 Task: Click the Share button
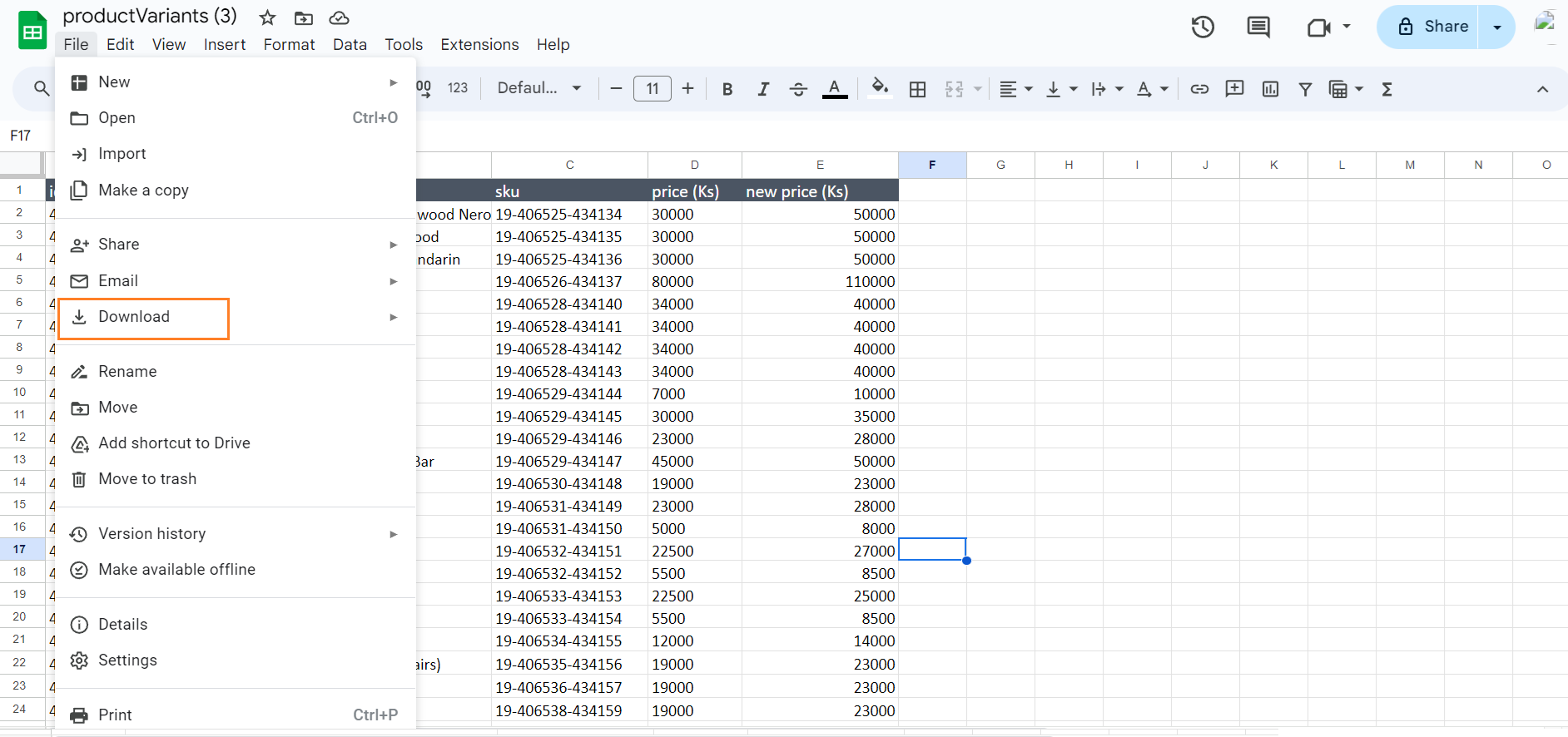click(x=1428, y=27)
